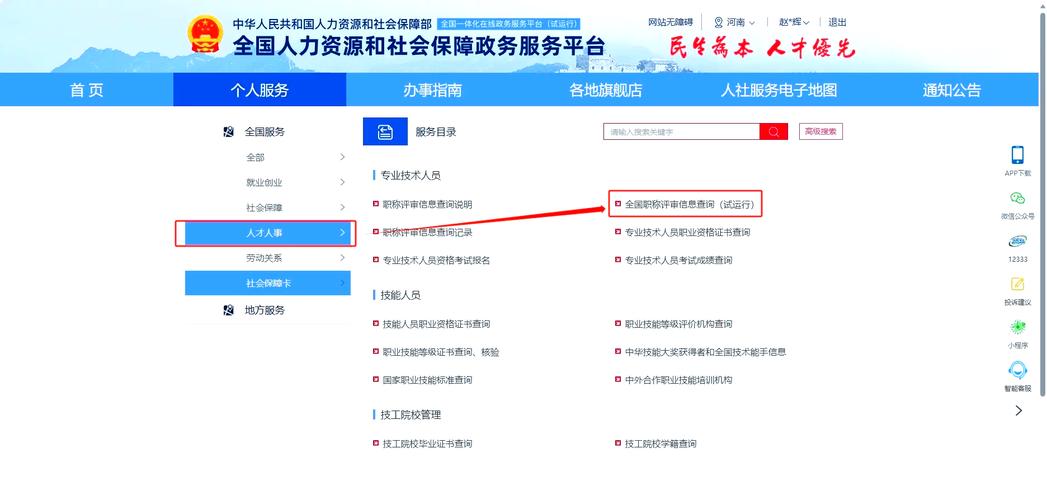
Task: Click the search keyword input field
Action: [681, 132]
